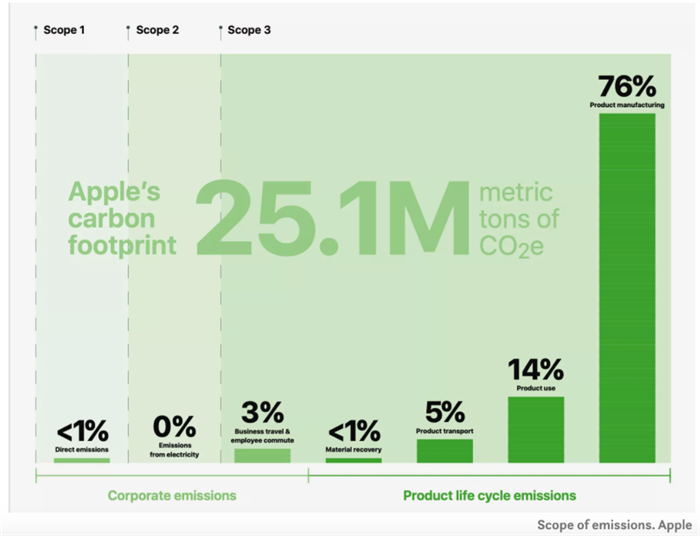Click the Scope 3 label

(249, 30)
